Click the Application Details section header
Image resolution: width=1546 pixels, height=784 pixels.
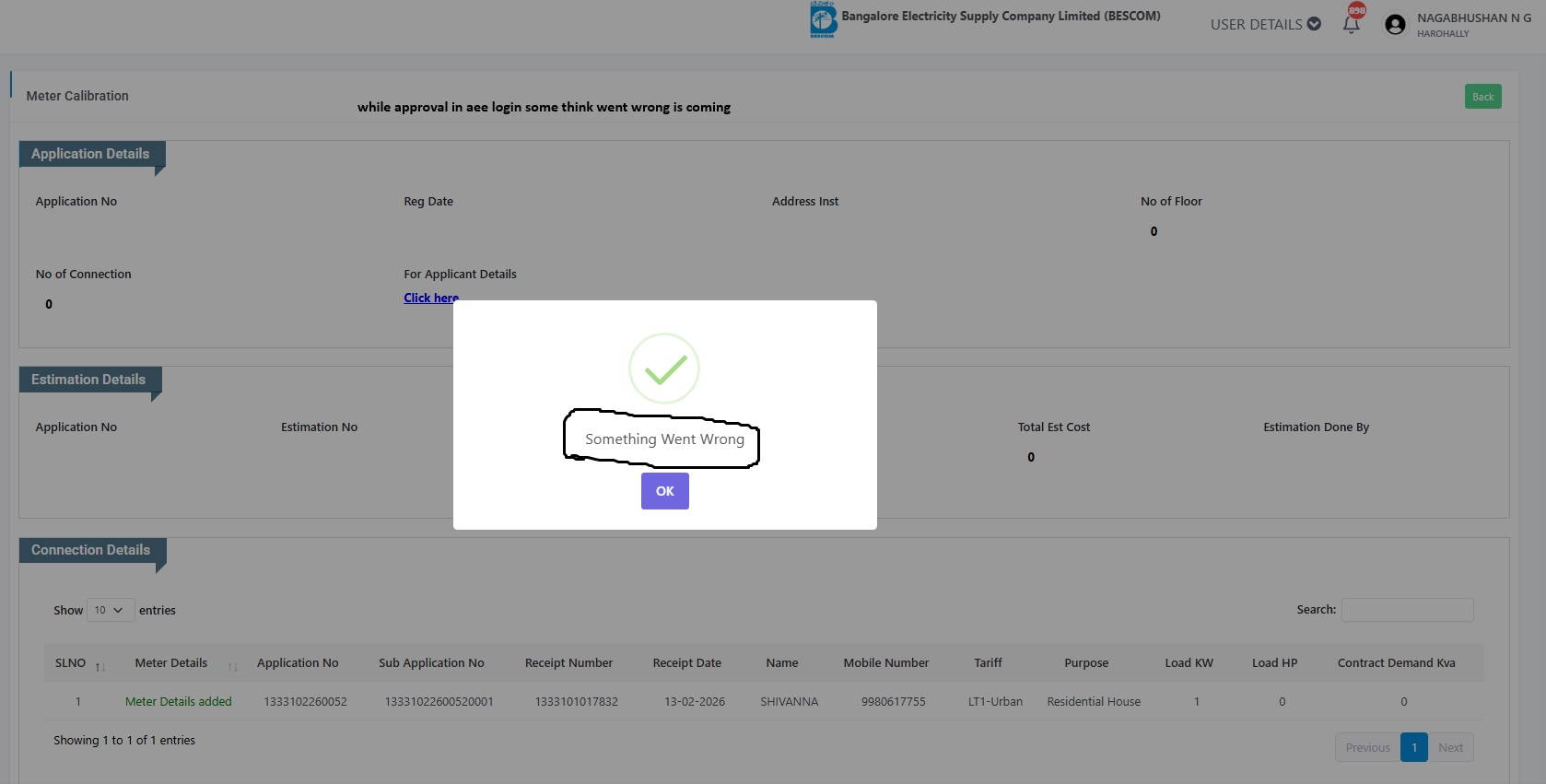(x=90, y=154)
